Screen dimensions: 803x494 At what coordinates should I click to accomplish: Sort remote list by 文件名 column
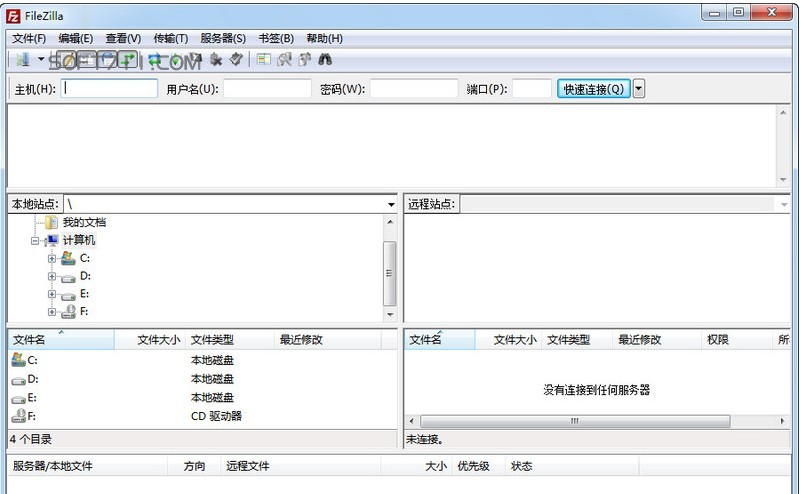coord(440,340)
